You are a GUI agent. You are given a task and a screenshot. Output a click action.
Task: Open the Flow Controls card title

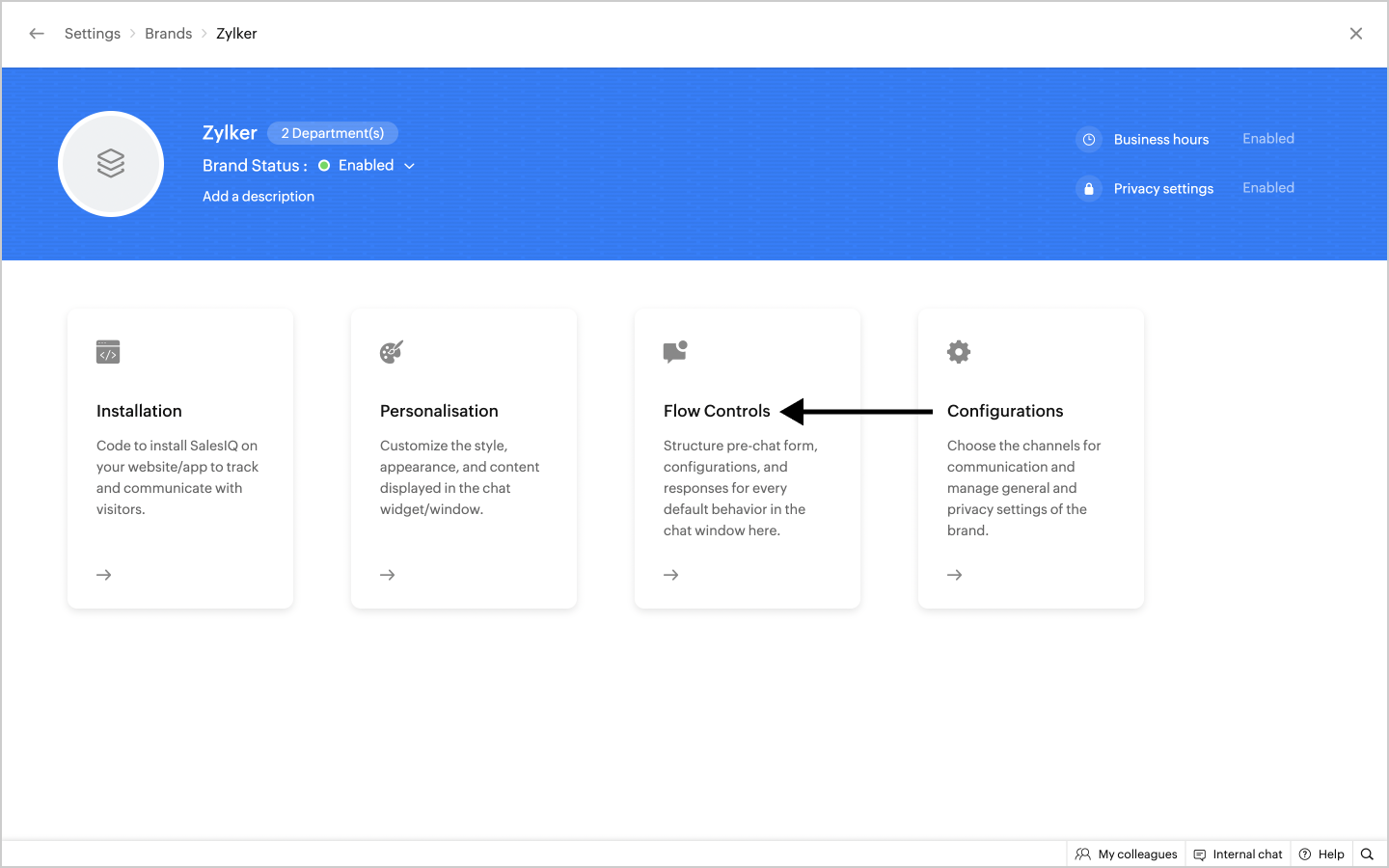(x=717, y=411)
